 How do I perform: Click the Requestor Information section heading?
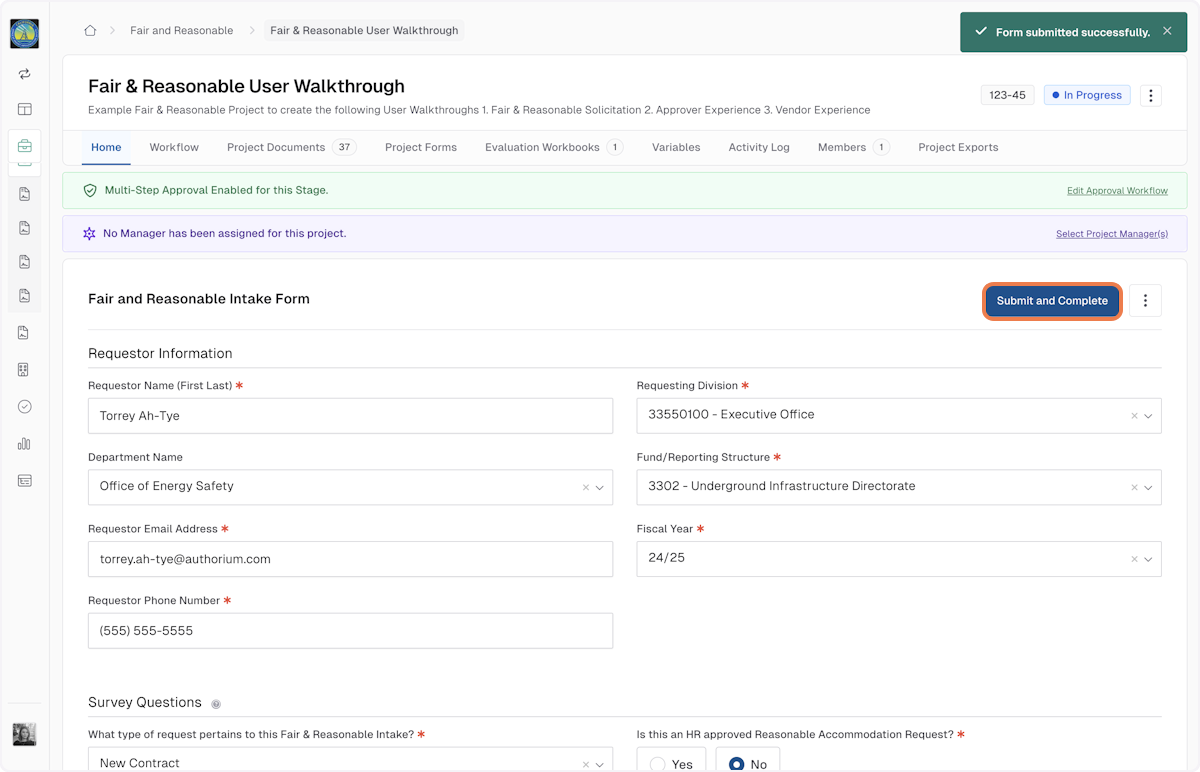(160, 353)
